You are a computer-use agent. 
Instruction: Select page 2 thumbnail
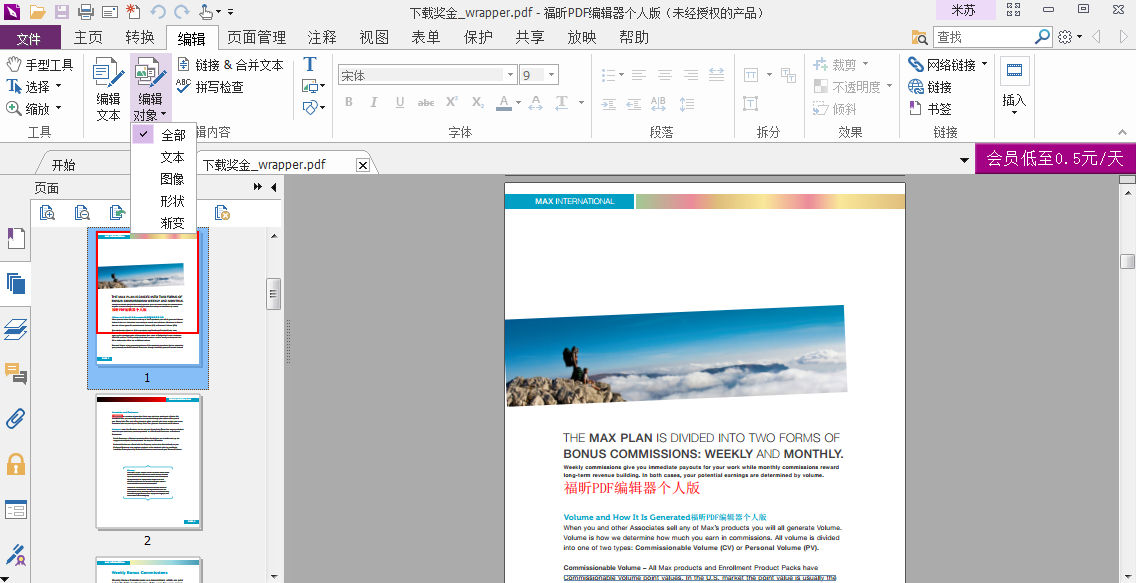(148, 461)
